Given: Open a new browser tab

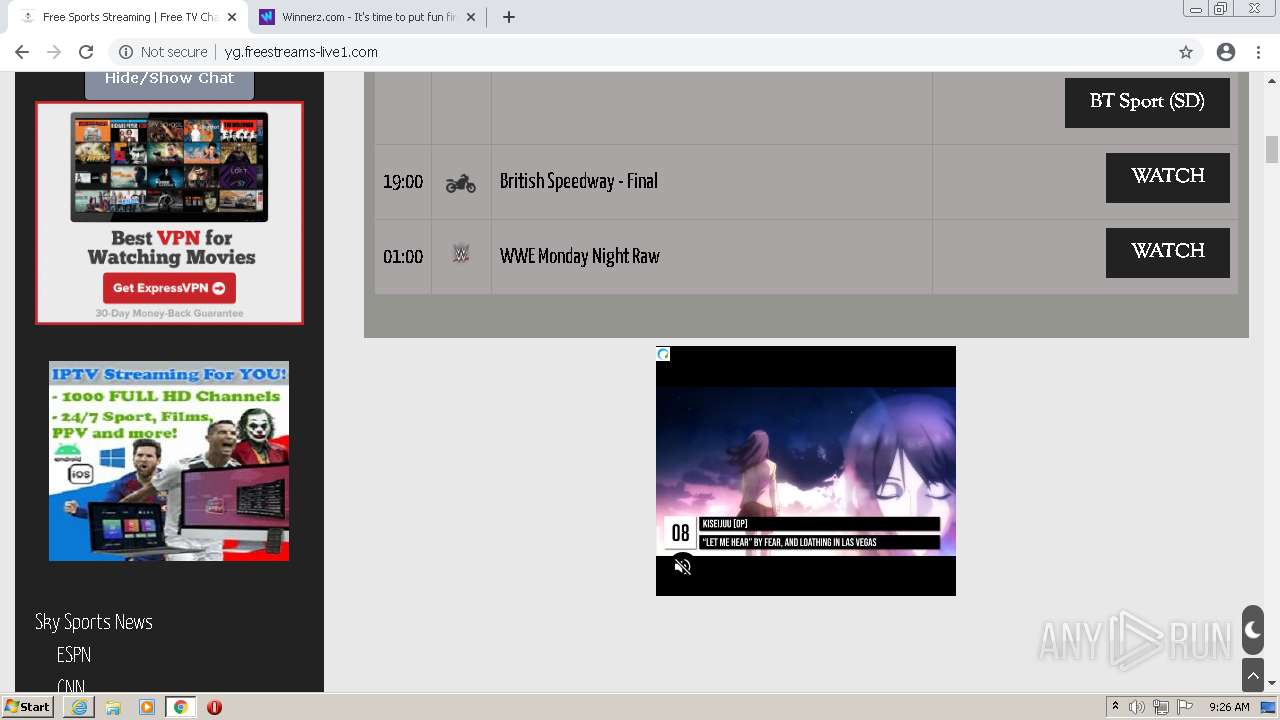Looking at the screenshot, I should [x=508, y=17].
